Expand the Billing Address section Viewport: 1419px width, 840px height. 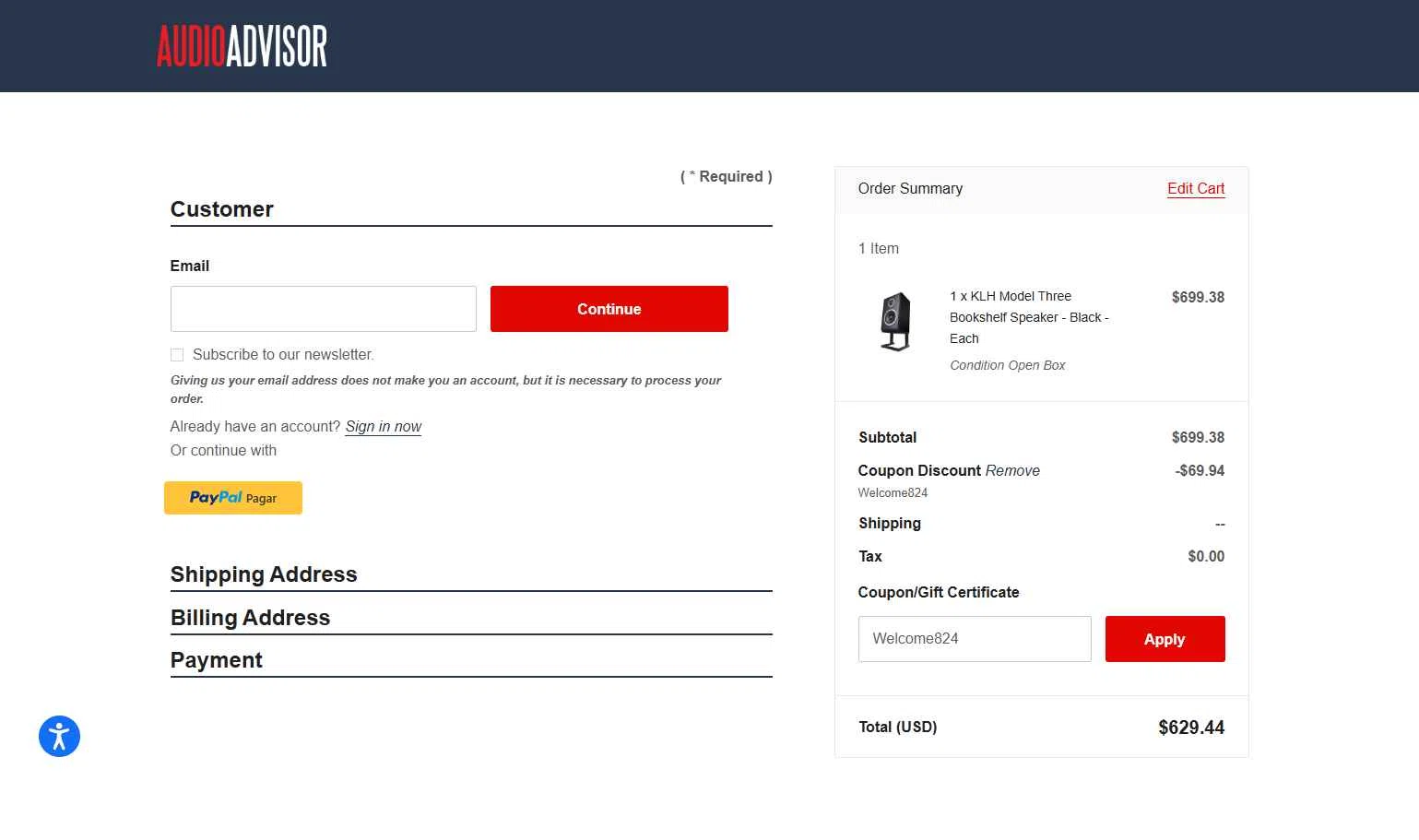[x=250, y=618]
